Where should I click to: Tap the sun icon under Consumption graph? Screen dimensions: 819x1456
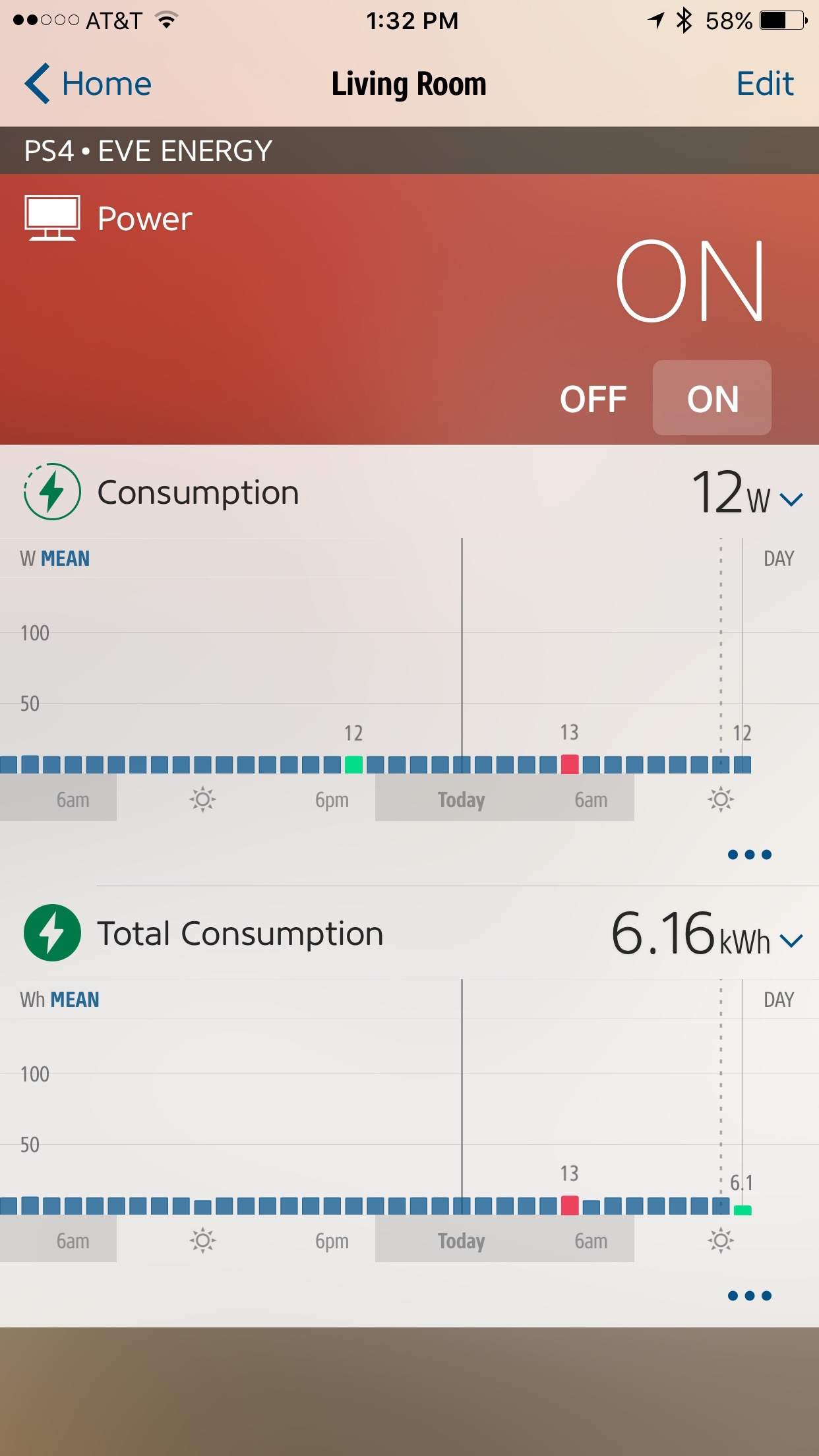[202, 800]
